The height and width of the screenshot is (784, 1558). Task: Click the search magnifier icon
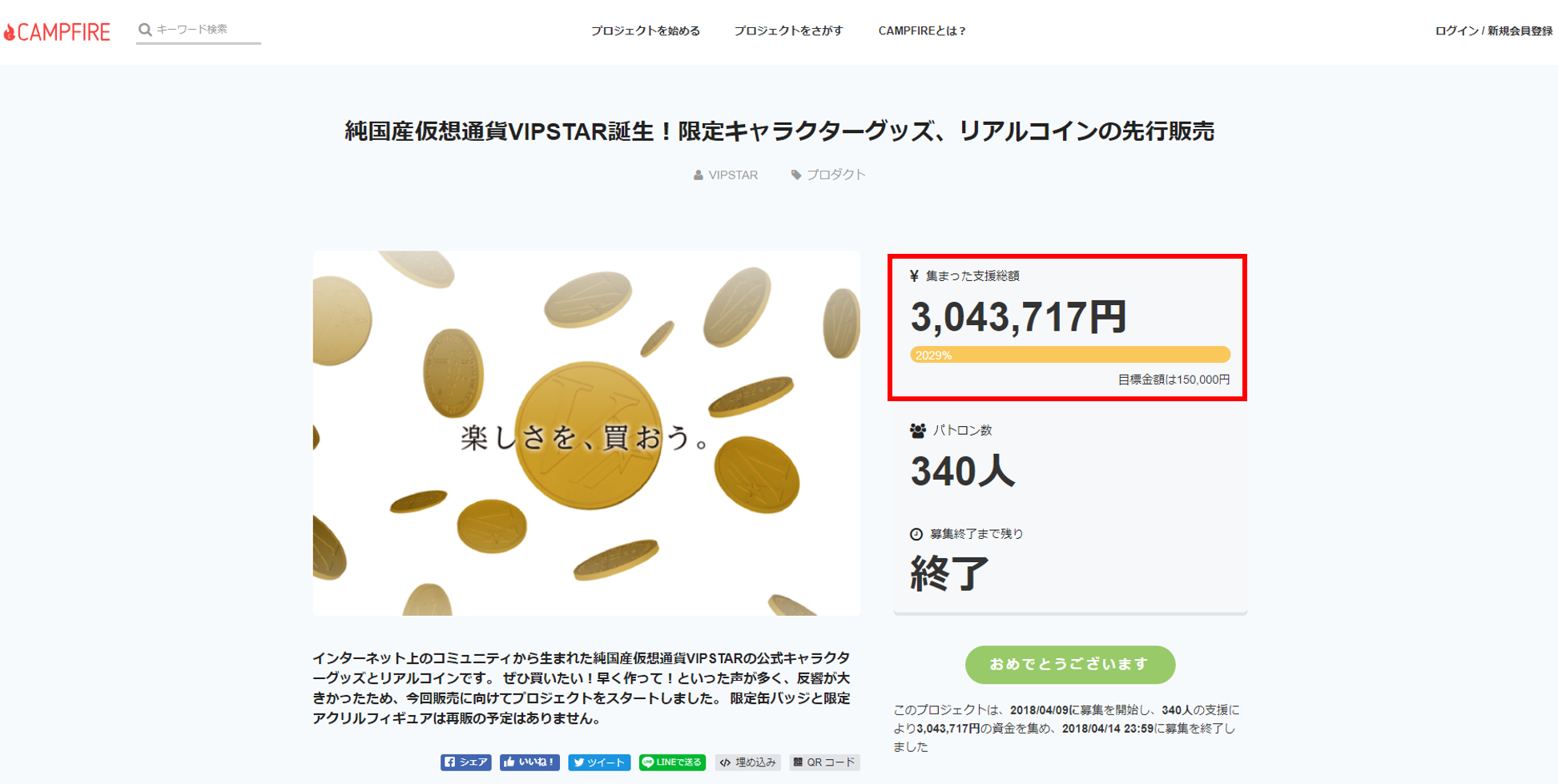click(x=145, y=30)
